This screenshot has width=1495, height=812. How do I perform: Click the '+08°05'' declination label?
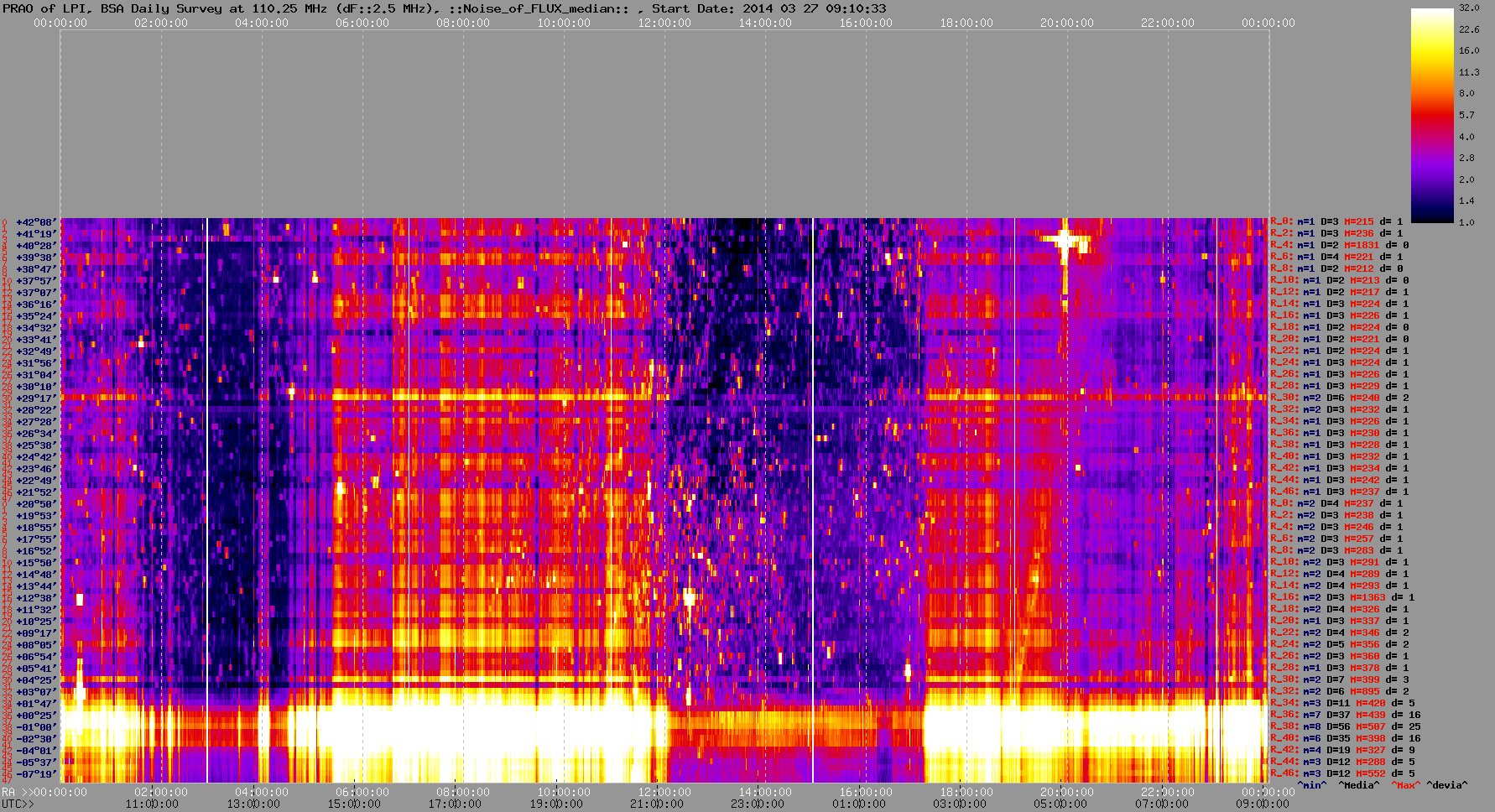coord(36,645)
